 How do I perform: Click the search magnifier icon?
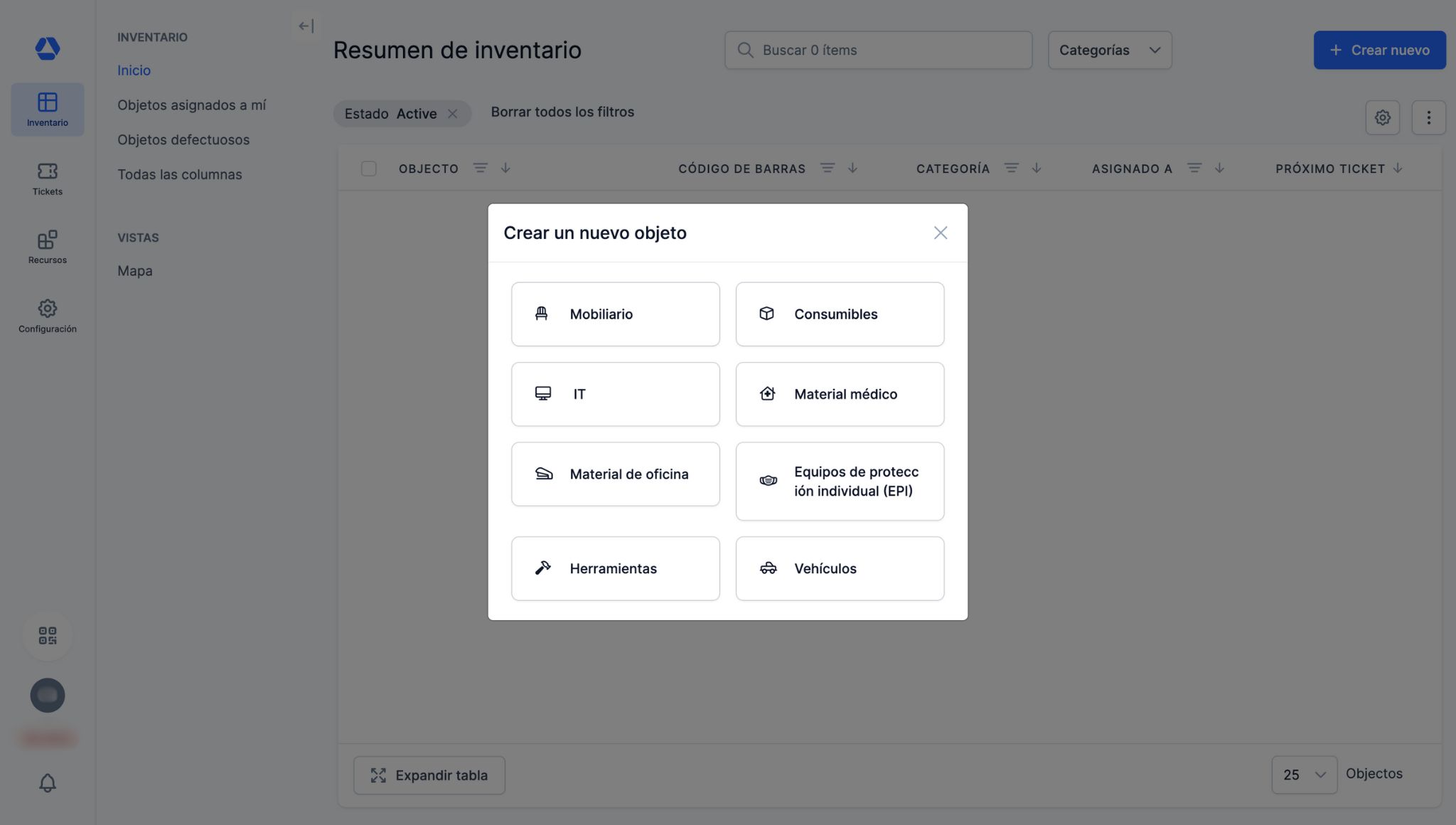745,50
